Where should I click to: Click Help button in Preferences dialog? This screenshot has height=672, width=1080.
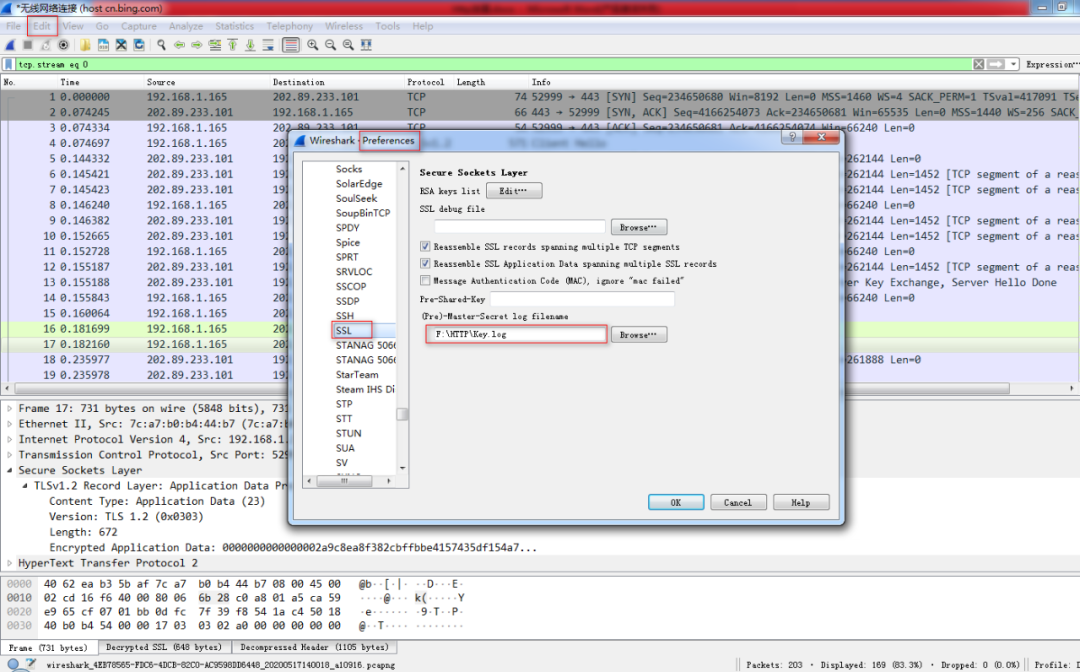pyautogui.click(x=800, y=503)
